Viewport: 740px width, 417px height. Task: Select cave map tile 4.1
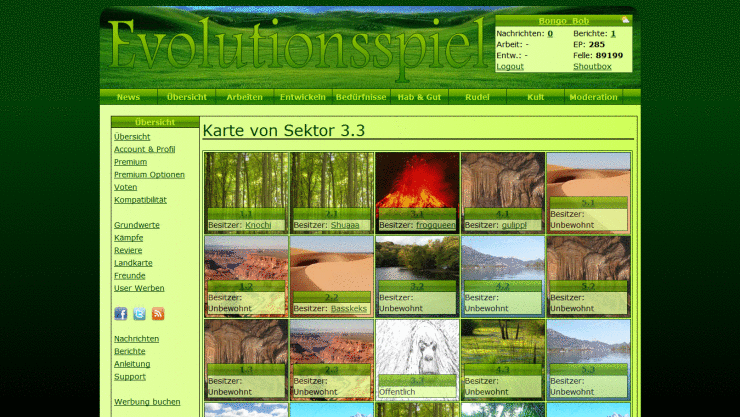[503, 192]
